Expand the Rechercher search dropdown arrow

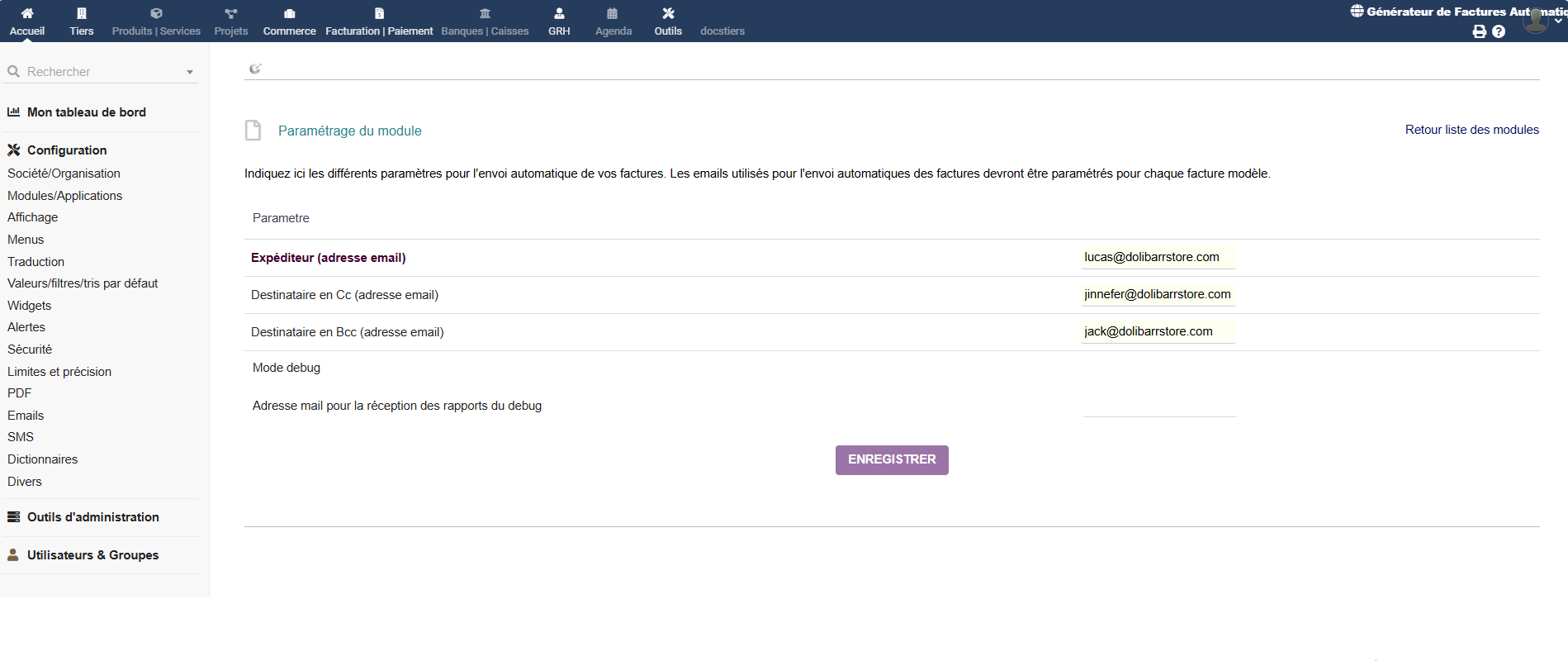pos(190,73)
